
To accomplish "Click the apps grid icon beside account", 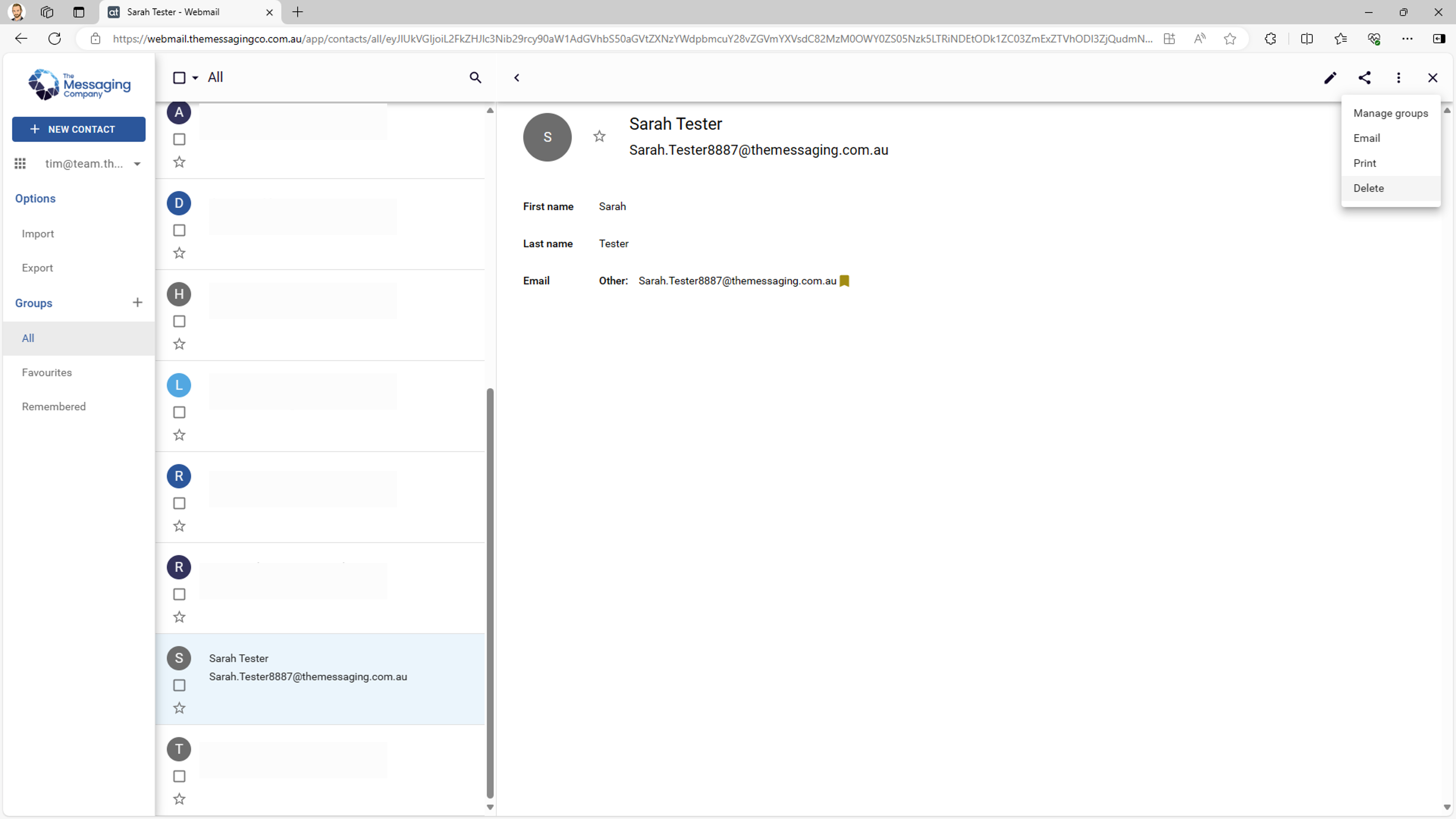I will pyautogui.click(x=20, y=164).
